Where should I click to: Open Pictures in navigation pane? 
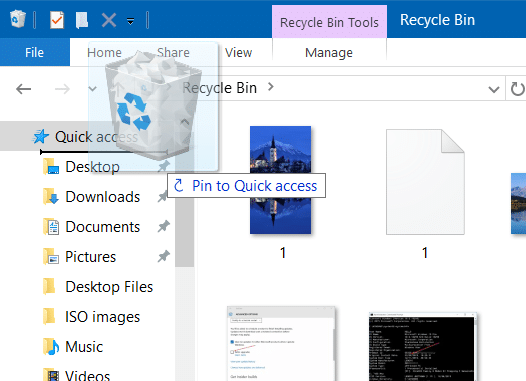(90, 257)
